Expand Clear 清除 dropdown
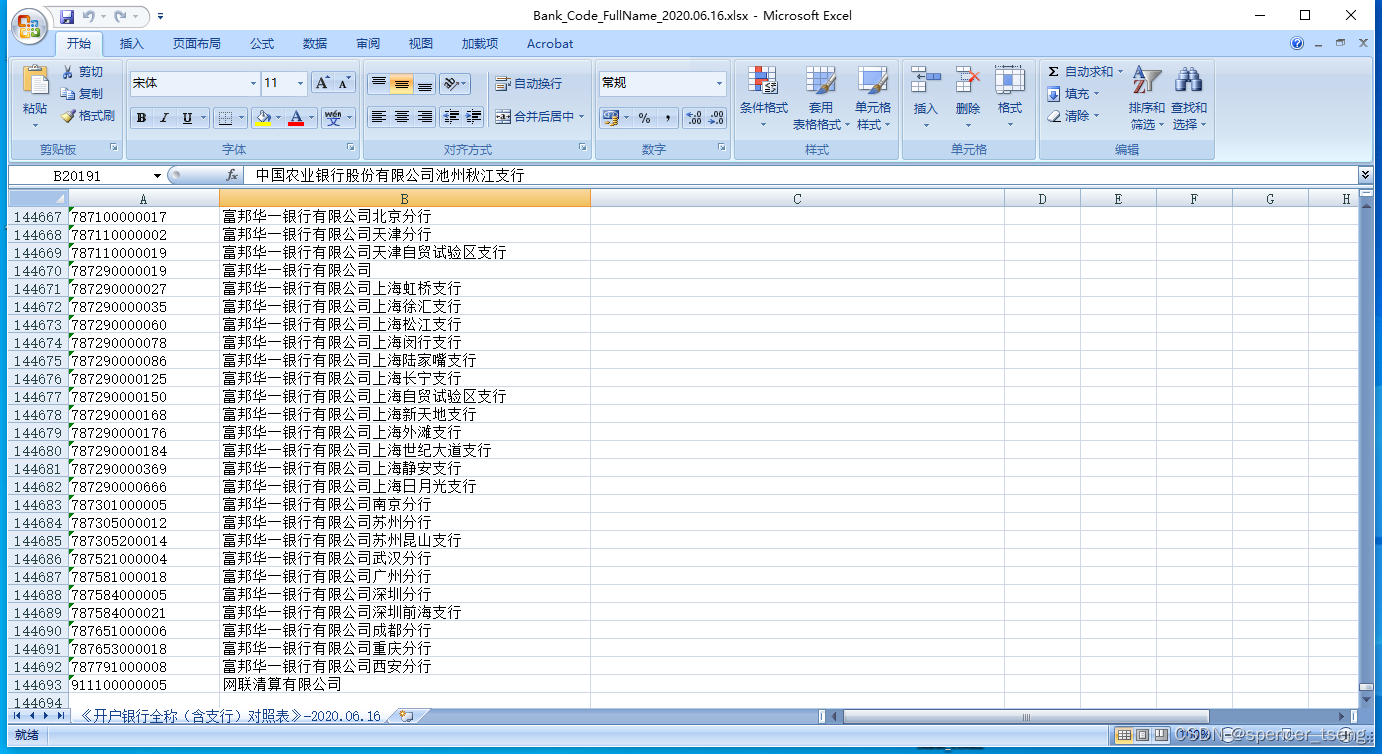Image resolution: width=1382 pixels, height=754 pixels. [1096, 116]
